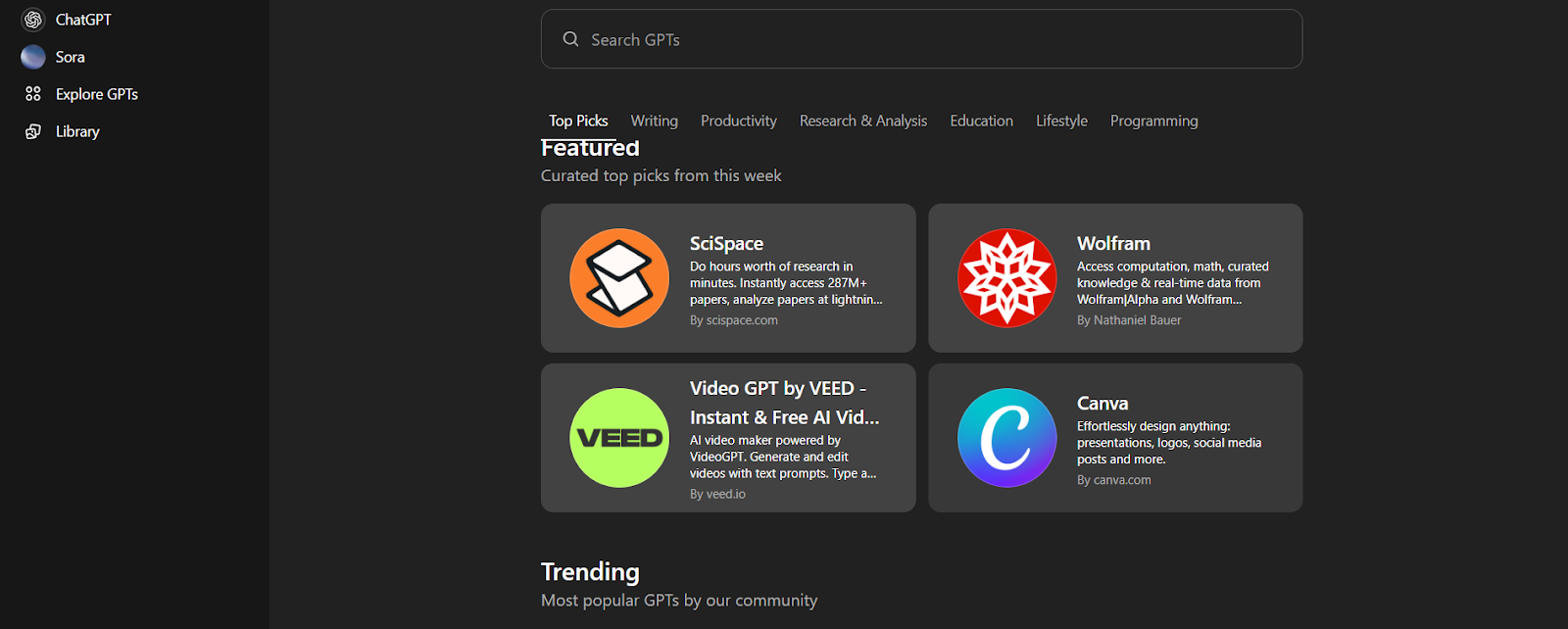Click the Explore GPTs grid icon

[x=33, y=94]
